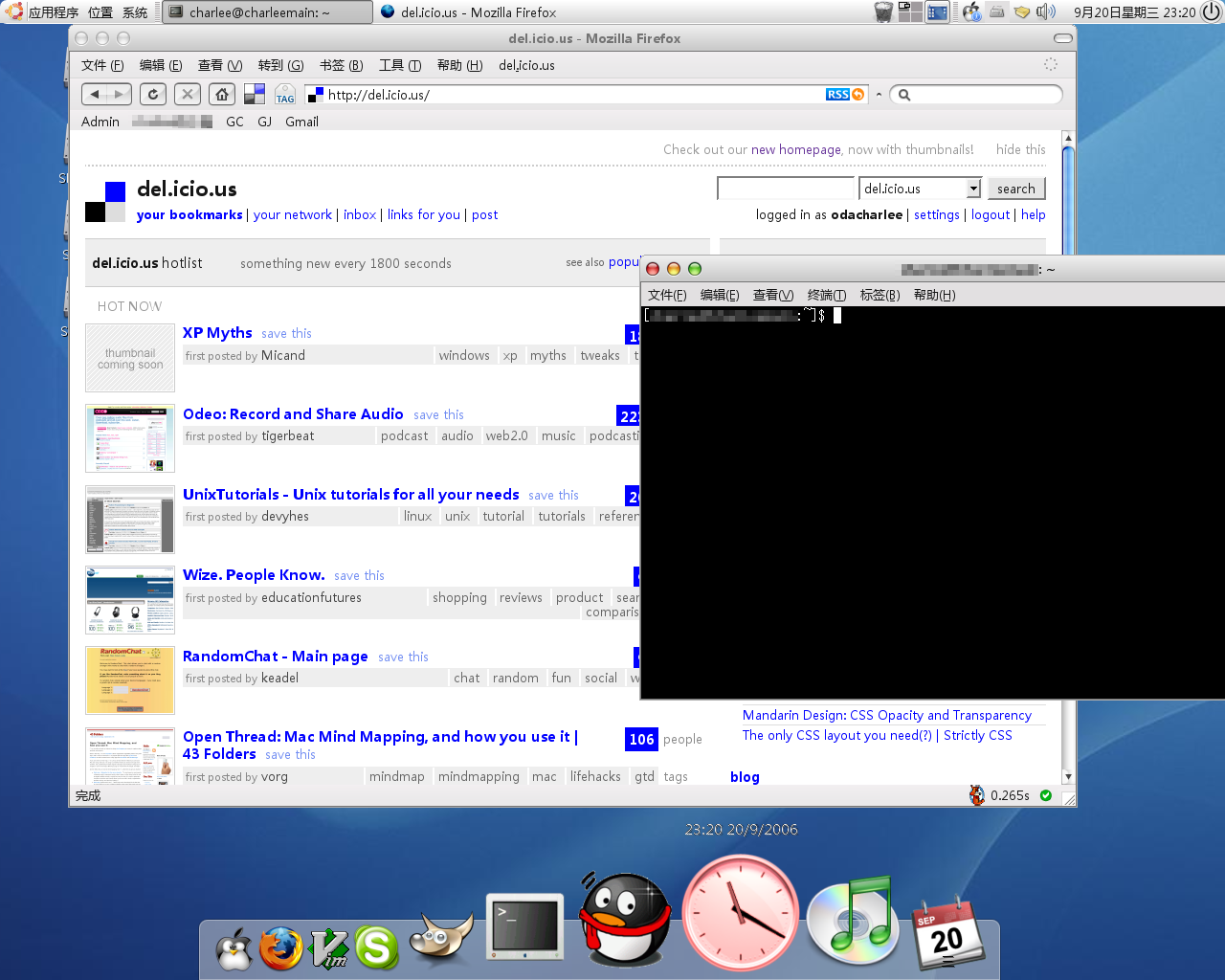Launch Skype from the dock
Screen dimensions: 1225x980
[377, 948]
